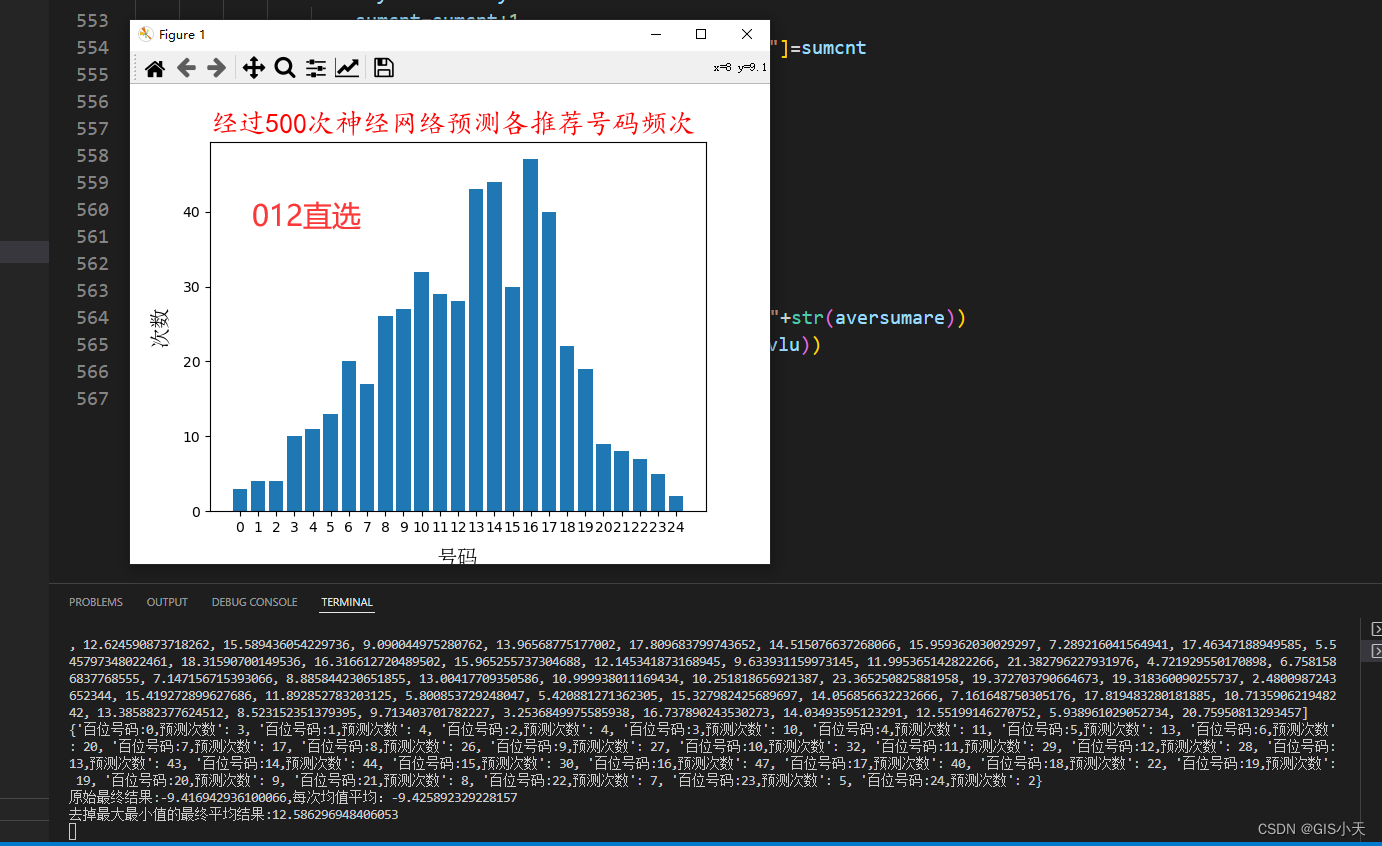Select the TERMINAL tab
Viewport: 1382px width, 846px height.
pyautogui.click(x=347, y=602)
